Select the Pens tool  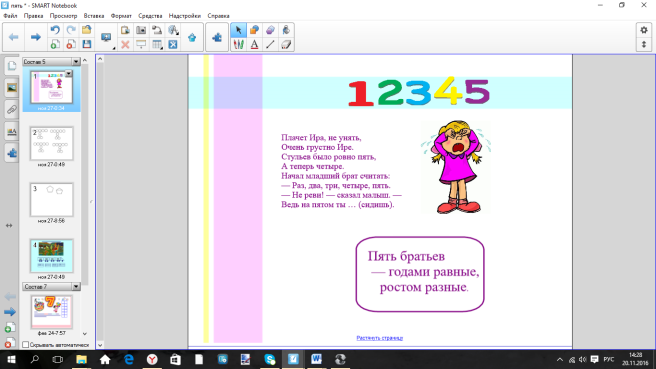[x=238, y=44]
